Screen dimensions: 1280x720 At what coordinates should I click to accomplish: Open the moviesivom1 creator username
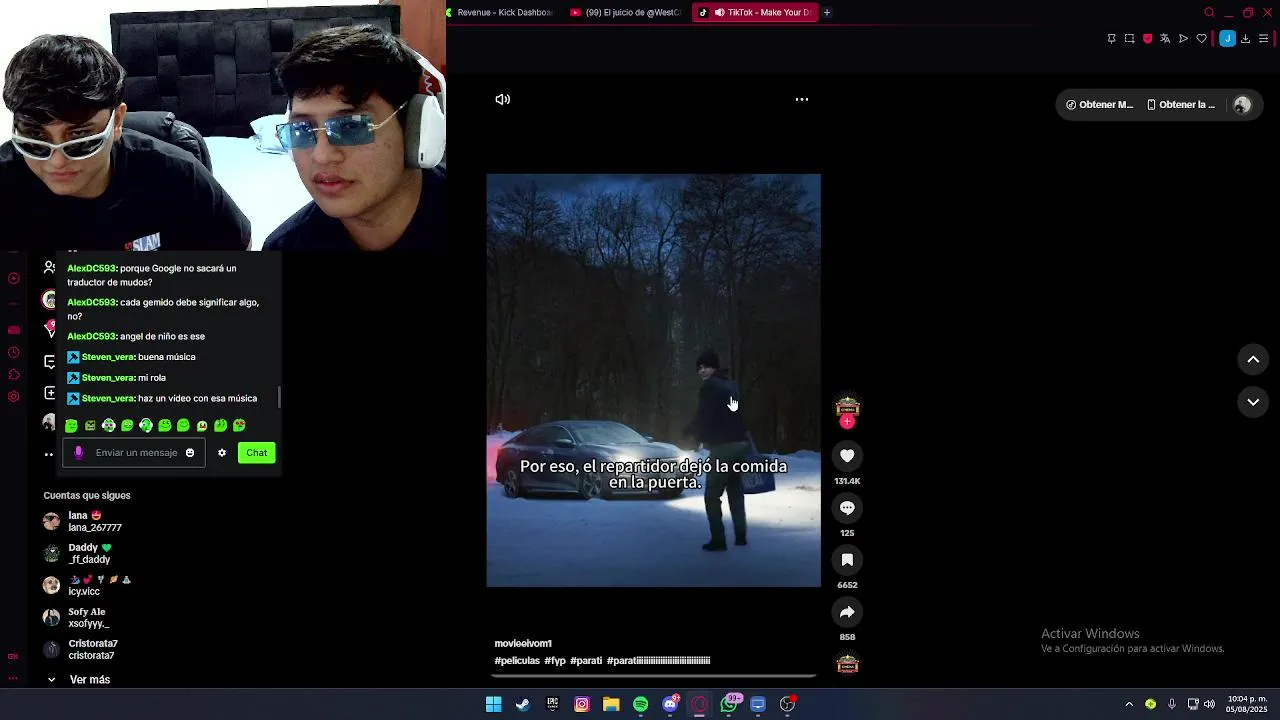click(523, 643)
